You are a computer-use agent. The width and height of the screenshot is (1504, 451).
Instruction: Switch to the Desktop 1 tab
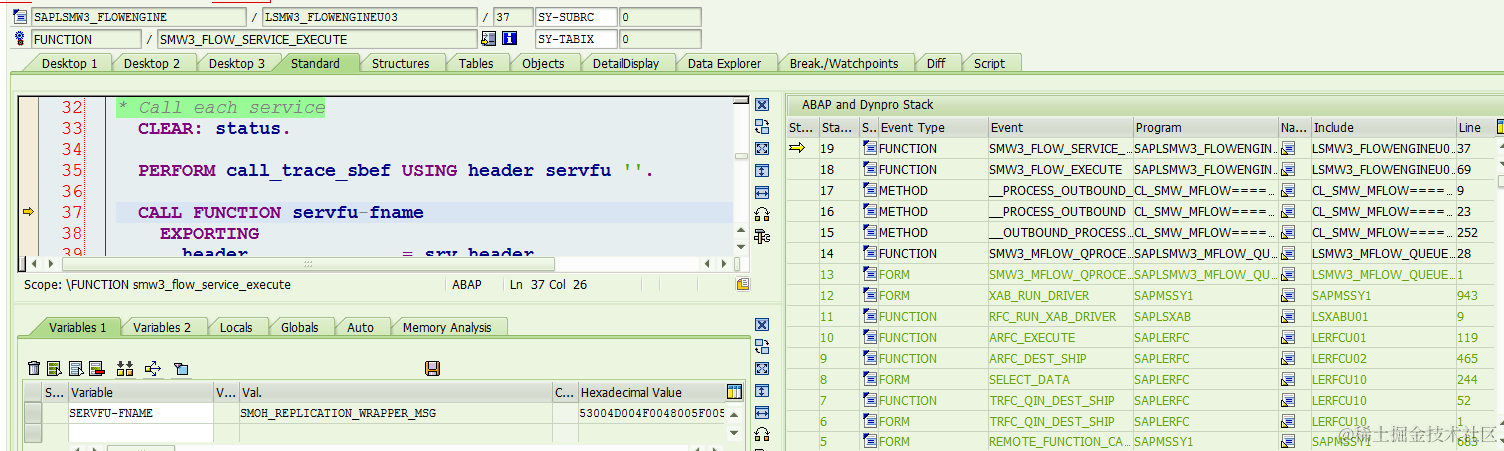tap(70, 63)
